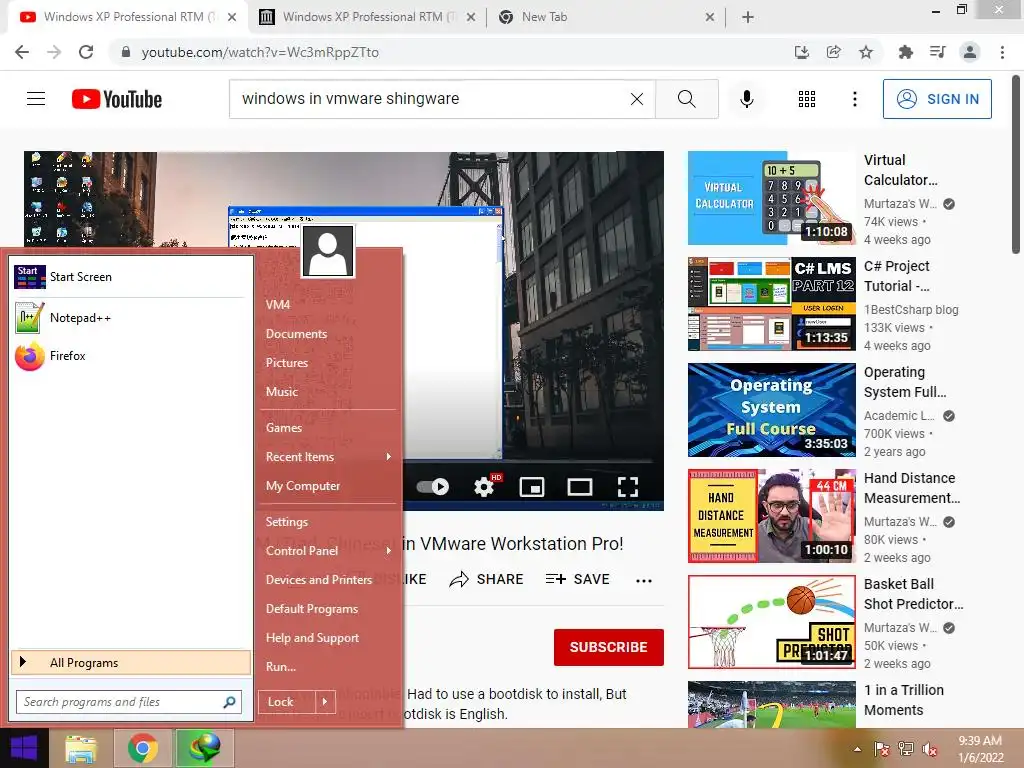Open Chrome three-dot menu
Image resolution: width=1024 pixels, height=768 pixels.
point(1002,52)
